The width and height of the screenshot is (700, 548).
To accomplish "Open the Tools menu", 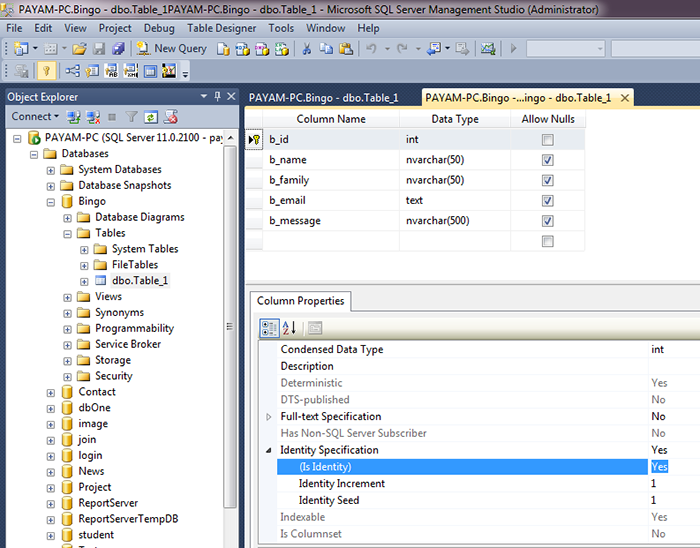I will [281, 28].
